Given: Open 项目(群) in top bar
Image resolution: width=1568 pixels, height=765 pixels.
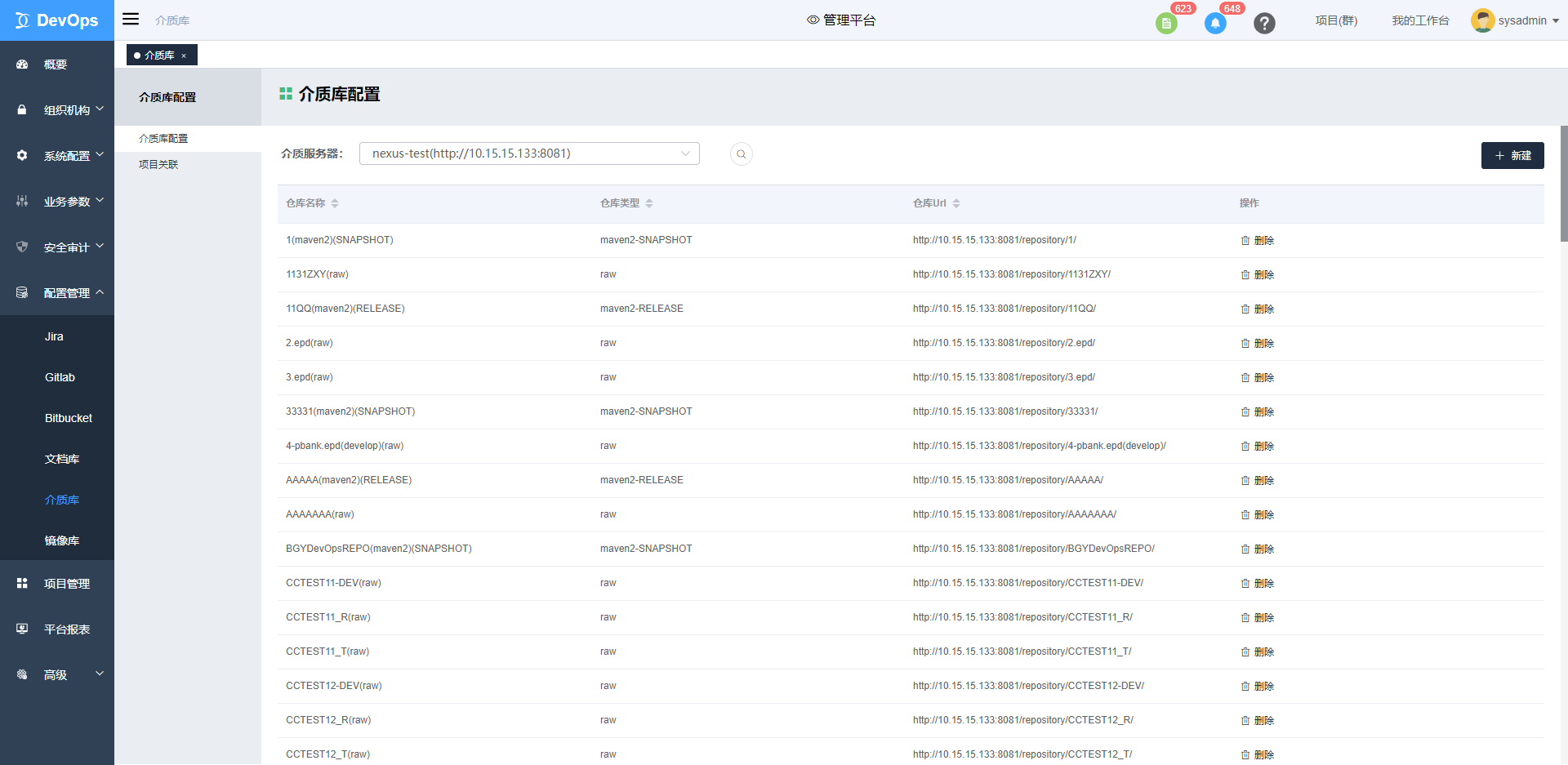Looking at the screenshot, I should tap(1336, 20).
